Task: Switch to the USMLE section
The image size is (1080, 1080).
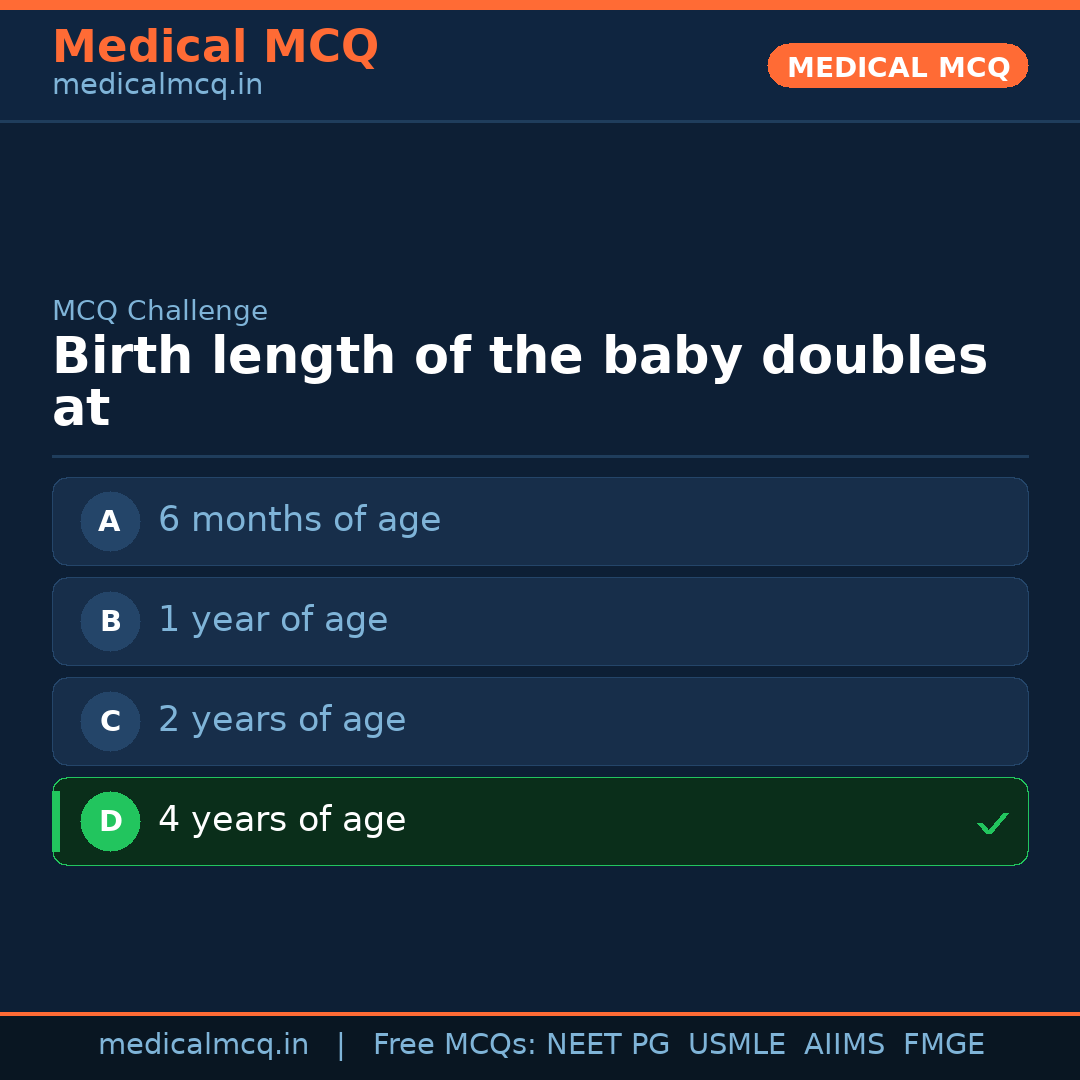Action: 737,1044
